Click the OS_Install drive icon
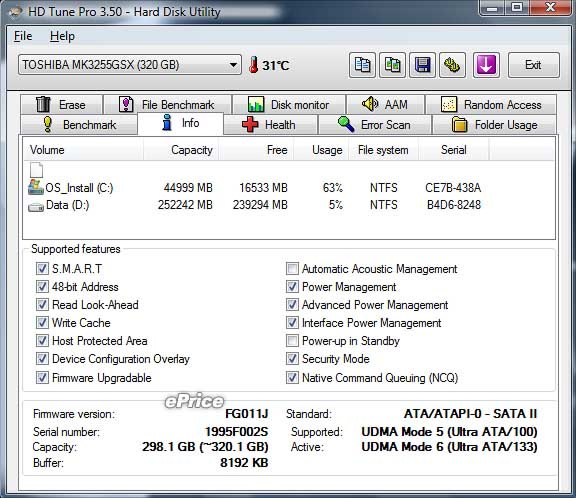Screen dimensions: 576x498 click(x=36, y=187)
